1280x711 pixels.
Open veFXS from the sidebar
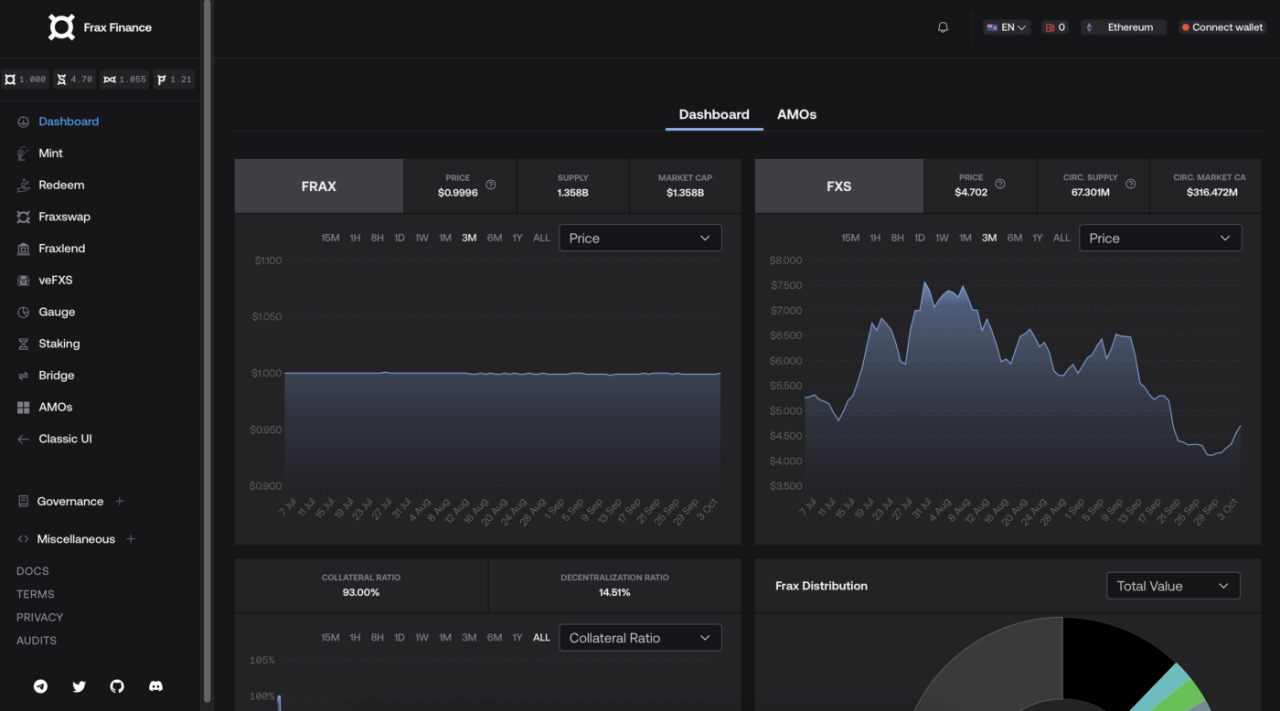coord(56,280)
